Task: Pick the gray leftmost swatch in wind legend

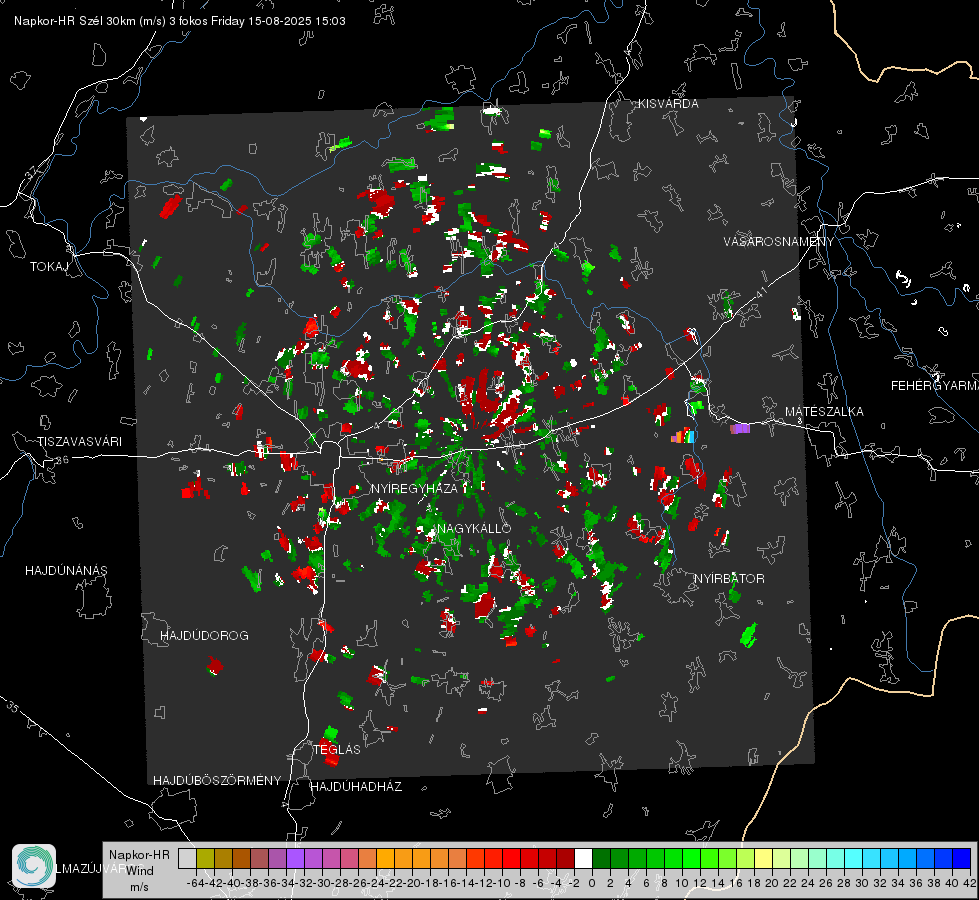Action: pyautogui.click(x=187, y=858)
